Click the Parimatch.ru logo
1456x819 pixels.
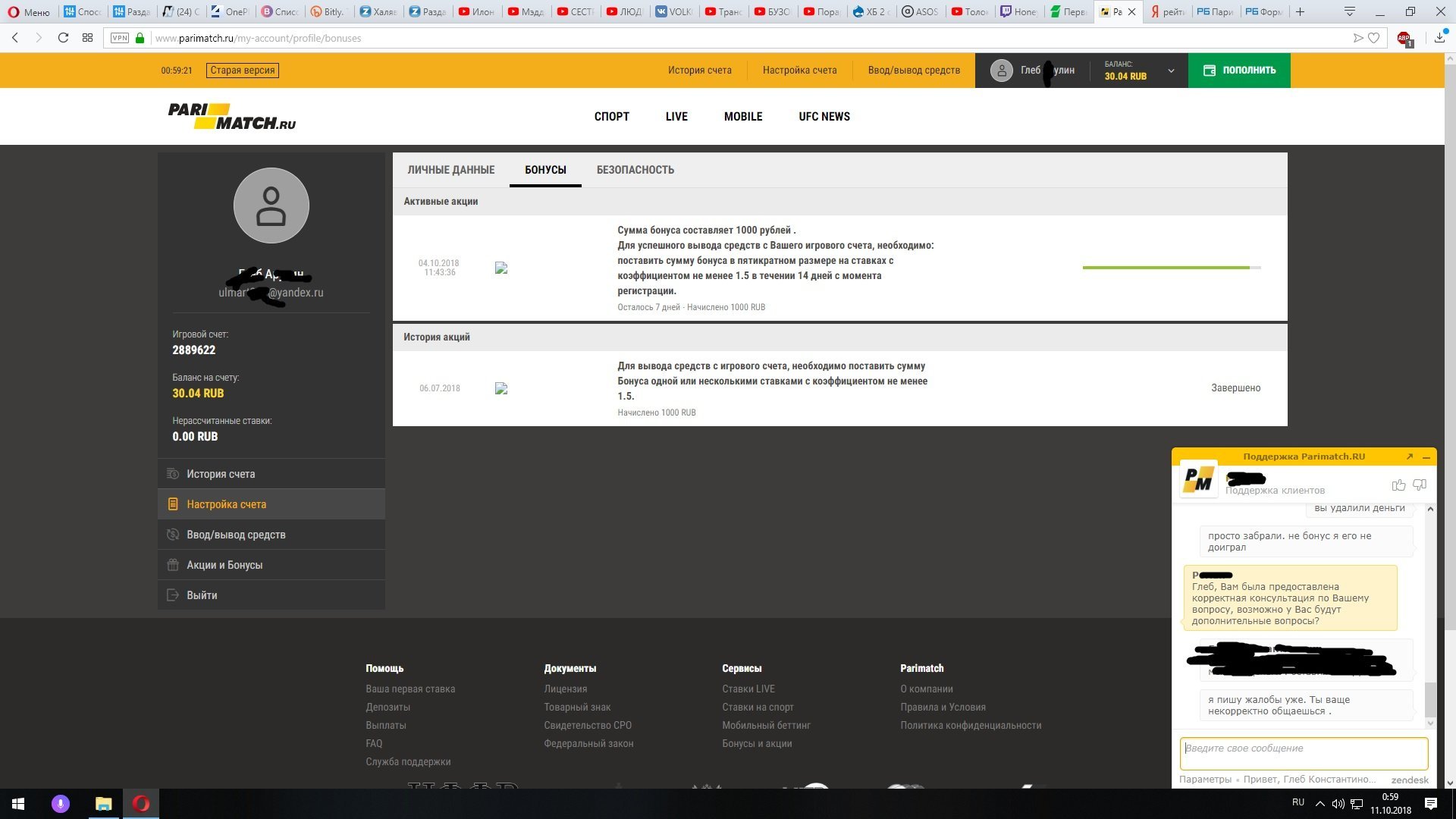click(x=232, y=116)
